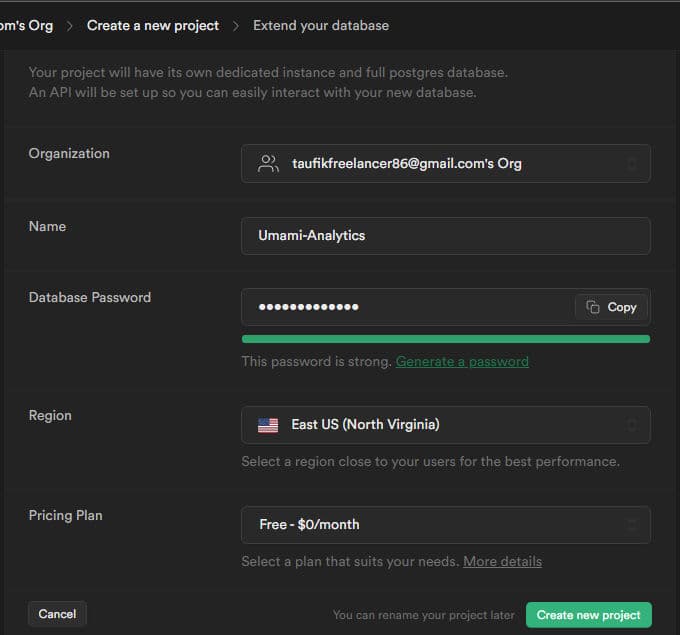The height and width of the screenshot is (635, 680).
Task: Click the 'Generate a password' link
Action: [x=462, y=362]
